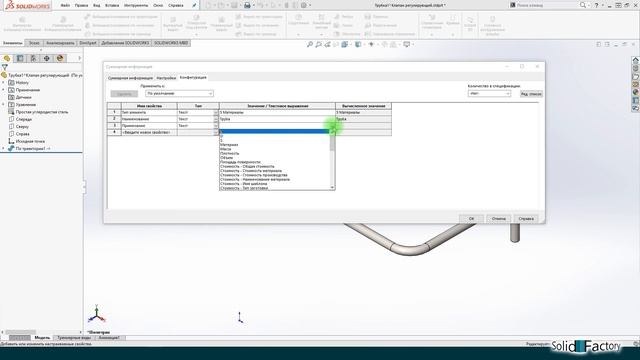The width and height of the screenshot is (640, 360).
Task: Click the search magnifier icon
Action: (583, 5)
